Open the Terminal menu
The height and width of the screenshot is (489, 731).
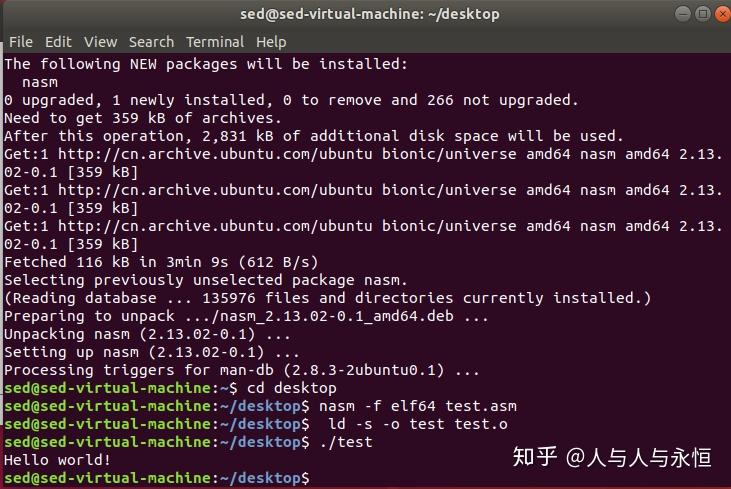pyautogui.click(x=215, y=42)
